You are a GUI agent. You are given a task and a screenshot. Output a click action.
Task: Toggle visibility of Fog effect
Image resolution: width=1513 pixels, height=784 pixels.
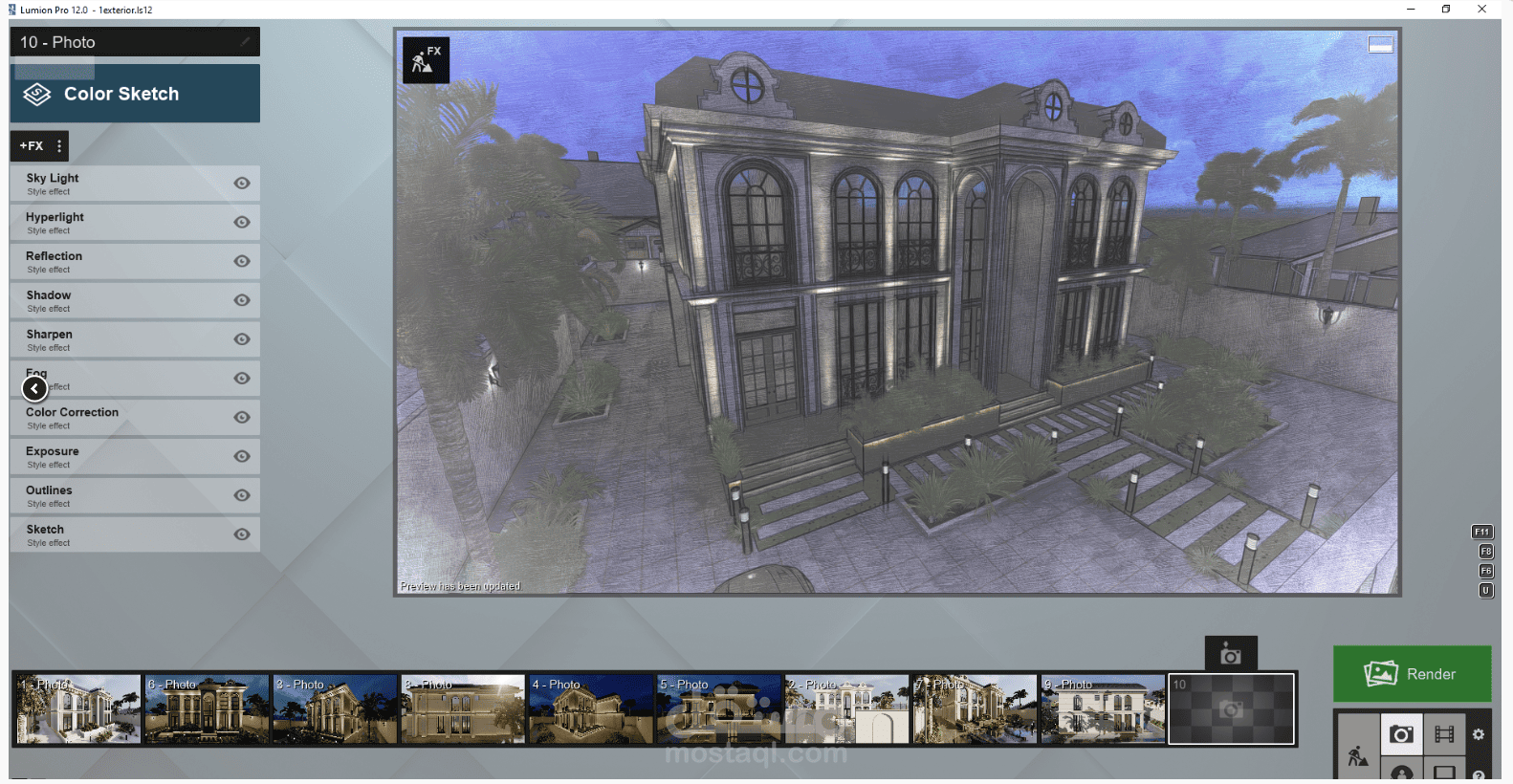tap(242, 379)
